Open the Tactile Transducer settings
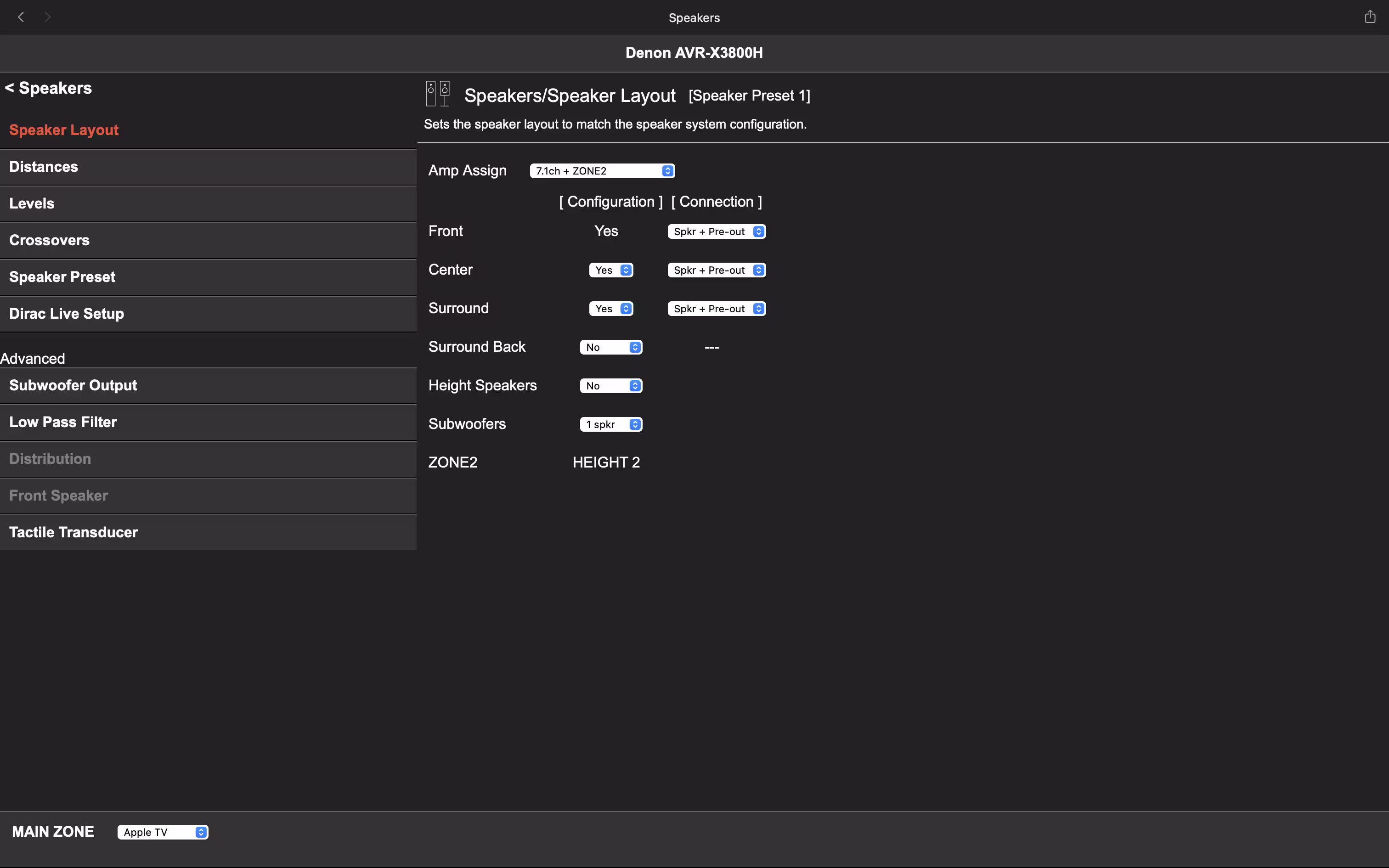The width and height of the screenshot is (1389, 868). tap(73, 532)
